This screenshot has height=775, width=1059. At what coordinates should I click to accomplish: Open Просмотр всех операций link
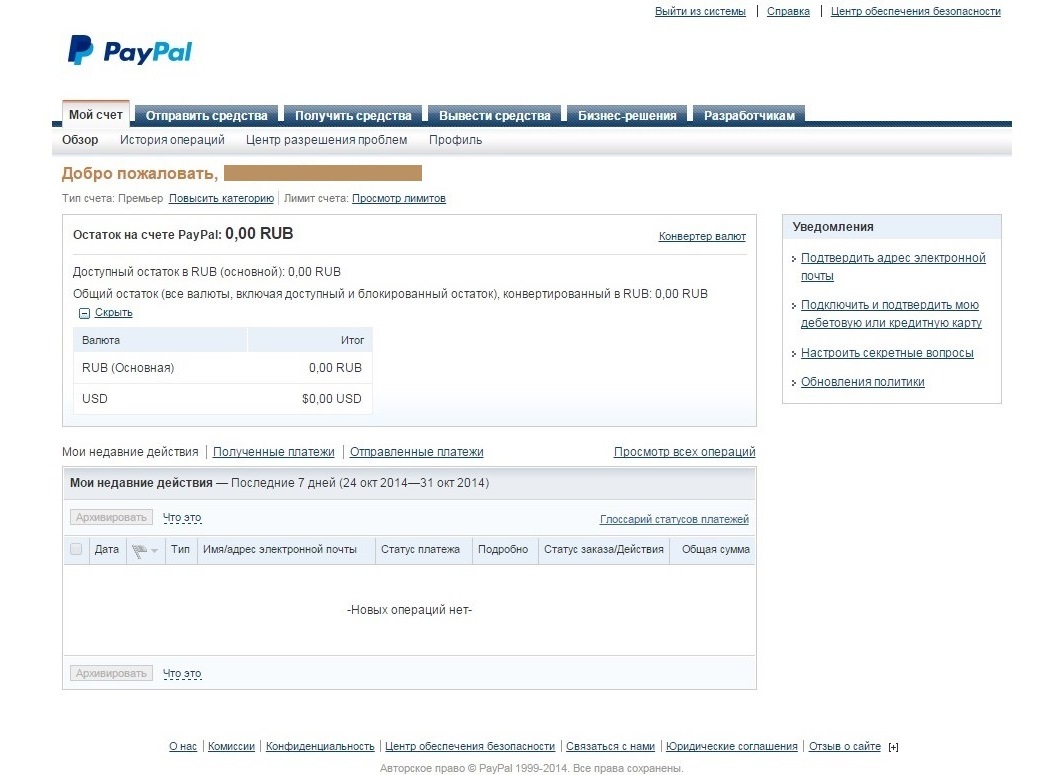coord(684,452)
